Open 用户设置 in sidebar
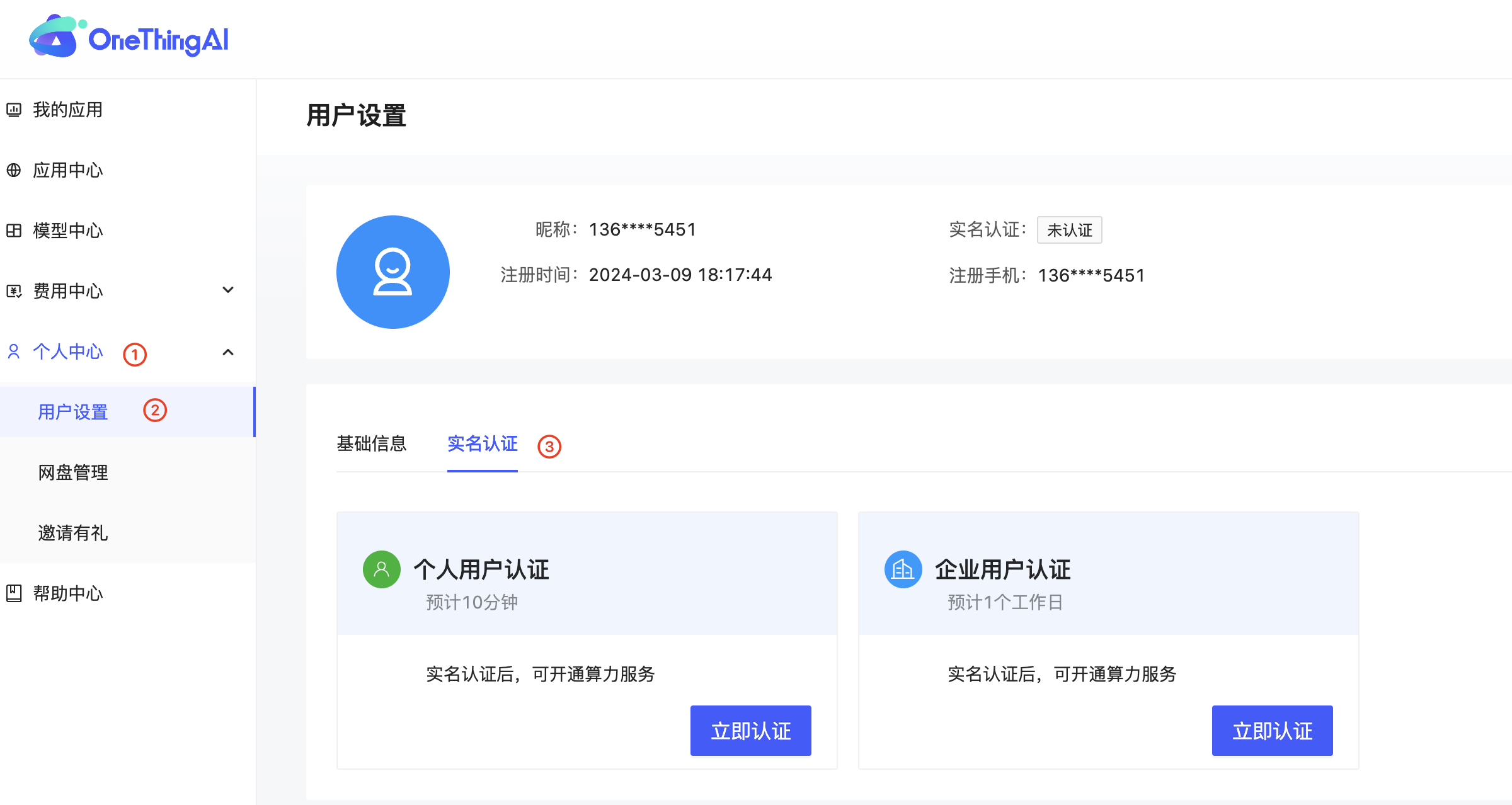1512x805 pixels. [73, 412]
